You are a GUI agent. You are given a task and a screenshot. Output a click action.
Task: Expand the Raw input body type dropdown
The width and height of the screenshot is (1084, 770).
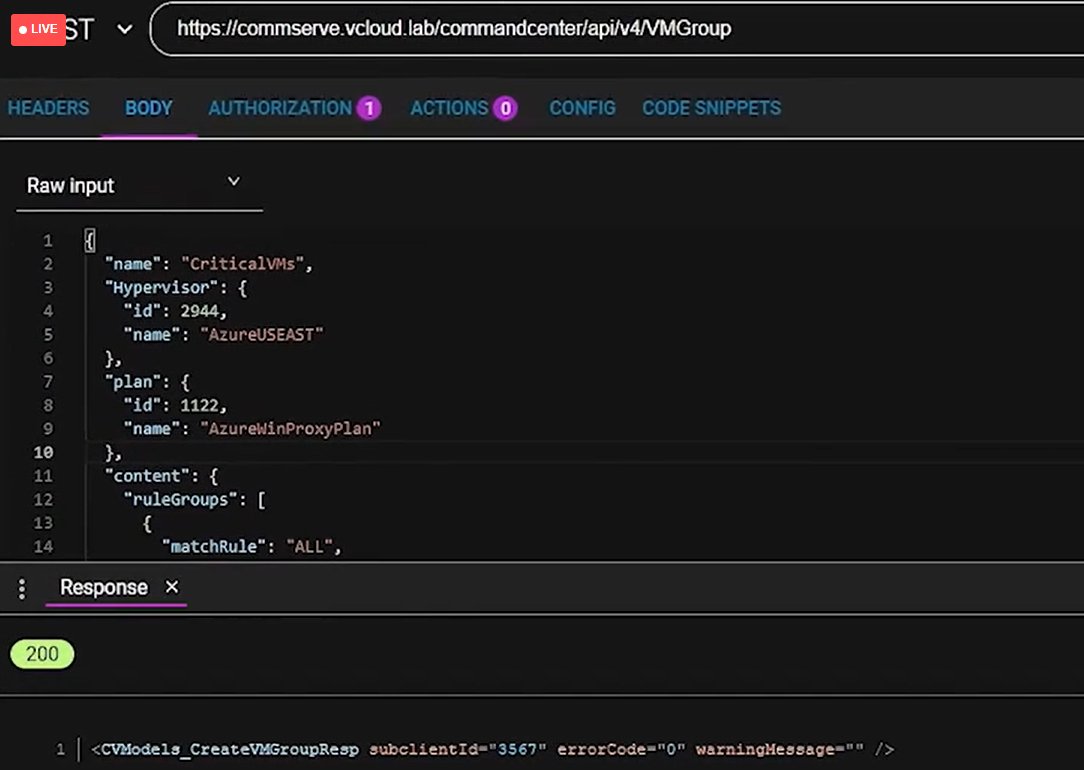pyautogui.click(x=139, y=185)
